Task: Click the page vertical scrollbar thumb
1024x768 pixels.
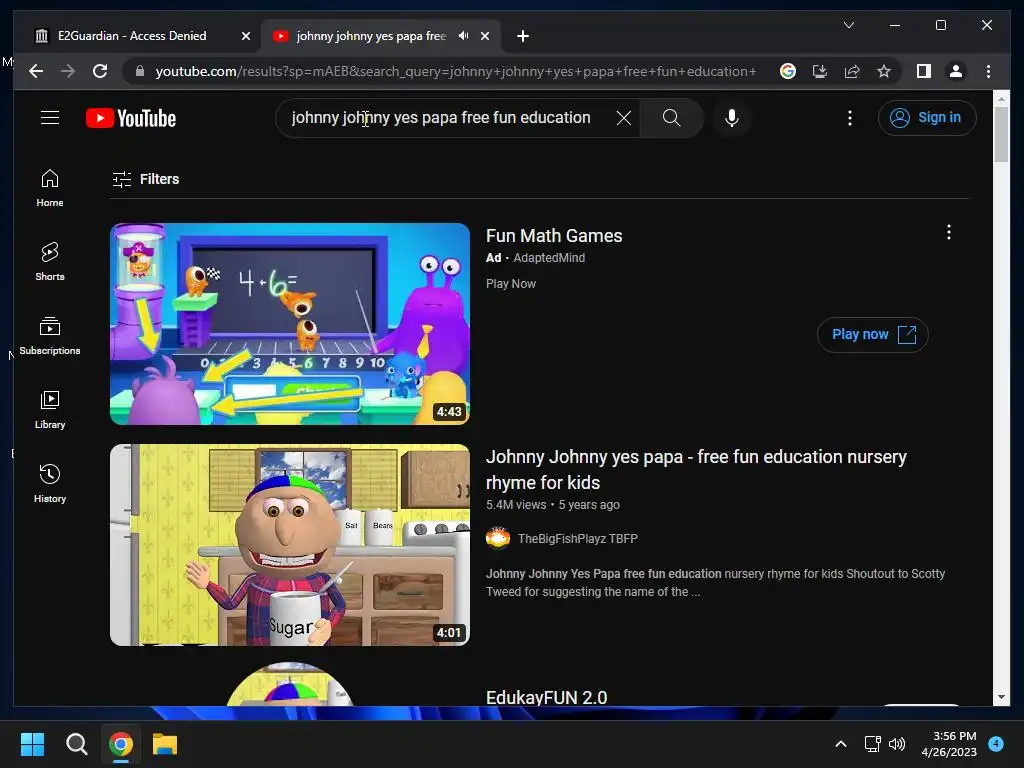Action: click(x=1001, y=134)
